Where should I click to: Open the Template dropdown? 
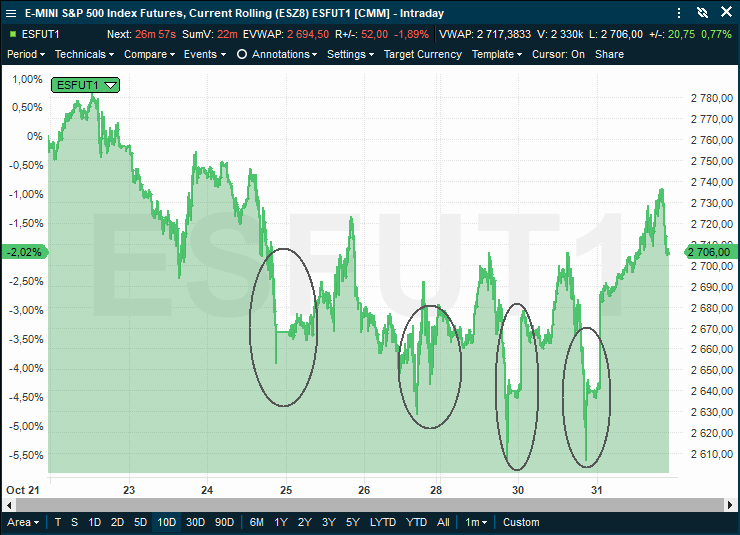(497, 54)
